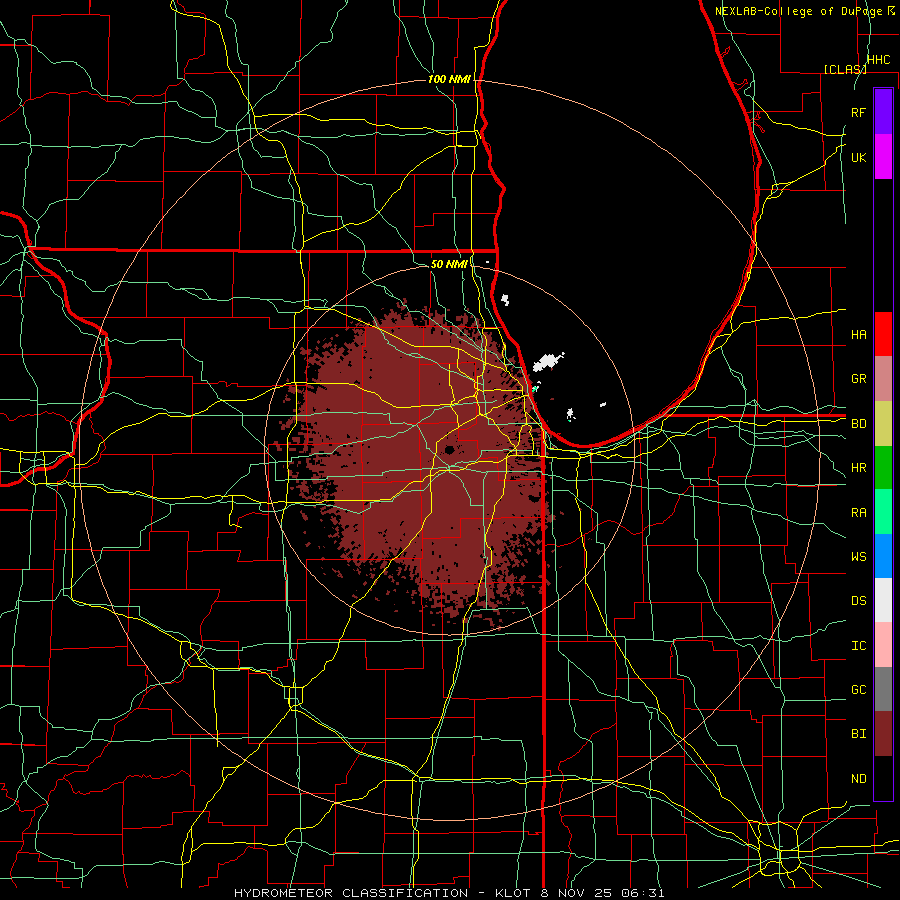Click the BD legend label
Screen dimensions: 900x900
click(858, 424)
